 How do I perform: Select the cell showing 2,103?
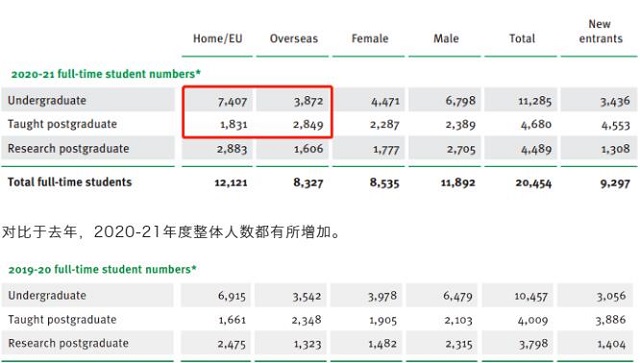[x=458, y=321]
